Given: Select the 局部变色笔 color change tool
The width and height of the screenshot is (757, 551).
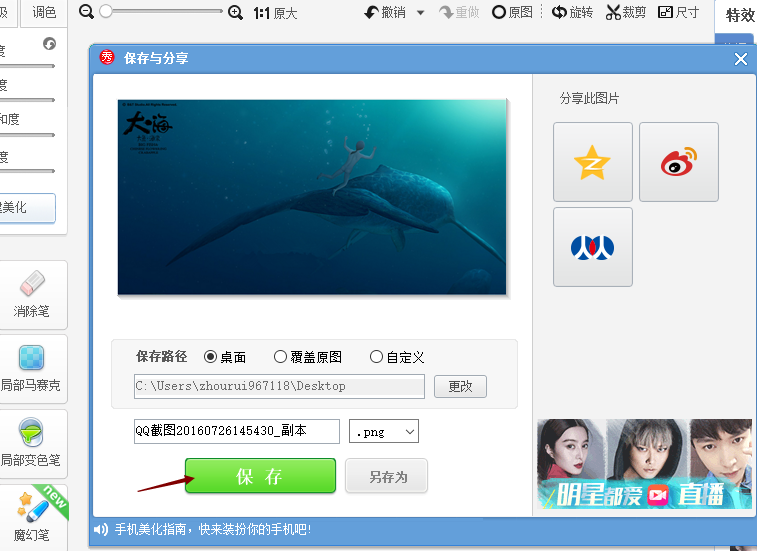Looking at the screenshot, I should pyautogui.click(x=31, y=443).
